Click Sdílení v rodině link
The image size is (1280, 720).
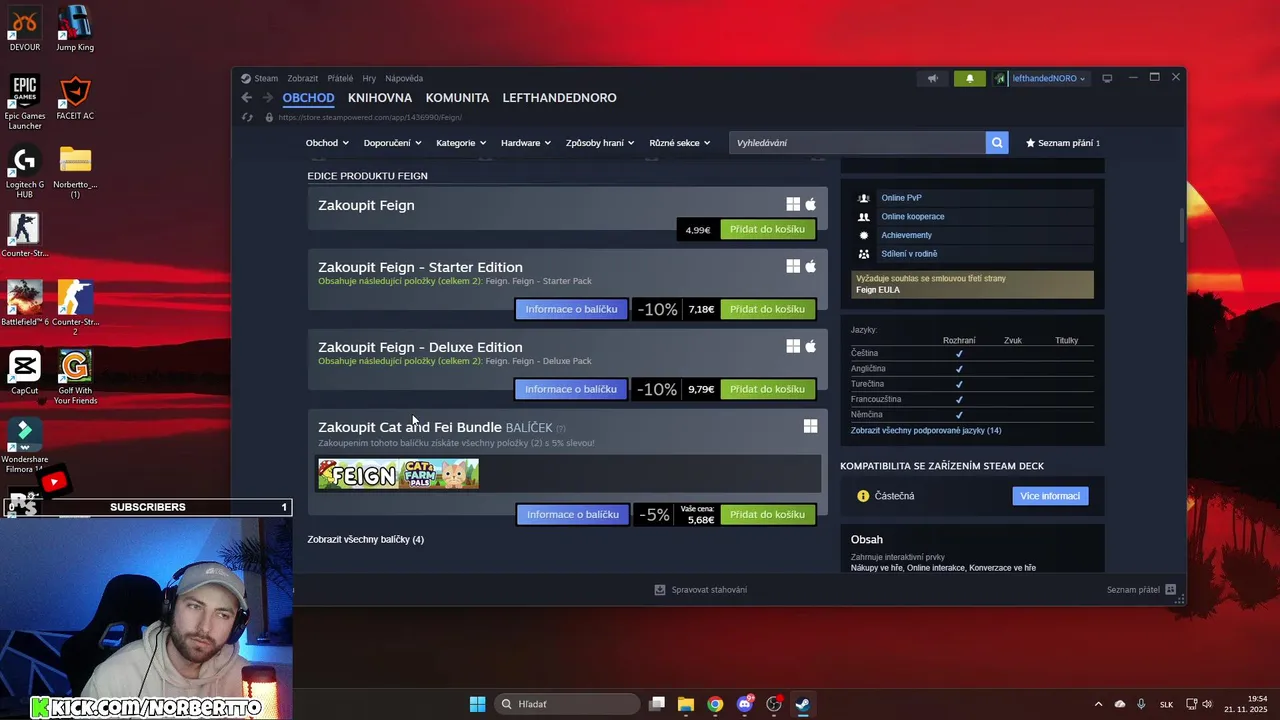[x=909, y=254]
